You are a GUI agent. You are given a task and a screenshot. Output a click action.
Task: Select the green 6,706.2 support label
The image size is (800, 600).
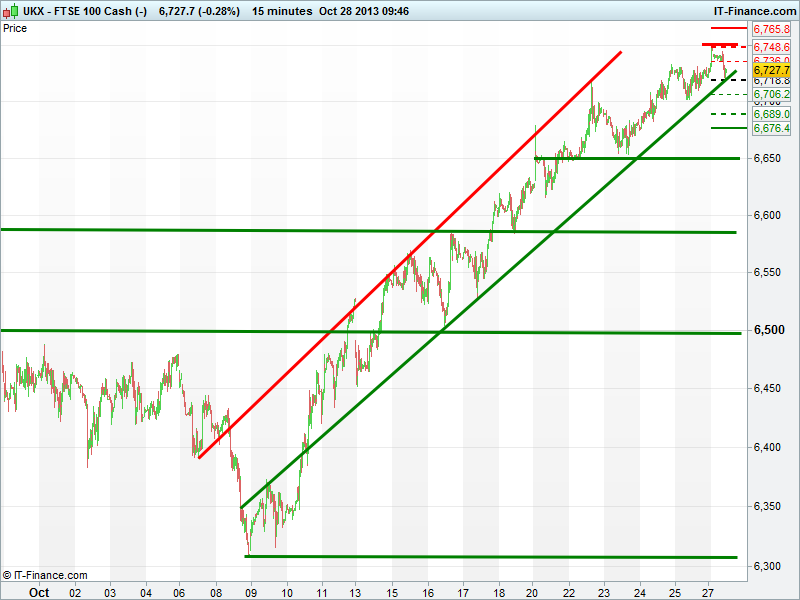click(x=771, y=94)
